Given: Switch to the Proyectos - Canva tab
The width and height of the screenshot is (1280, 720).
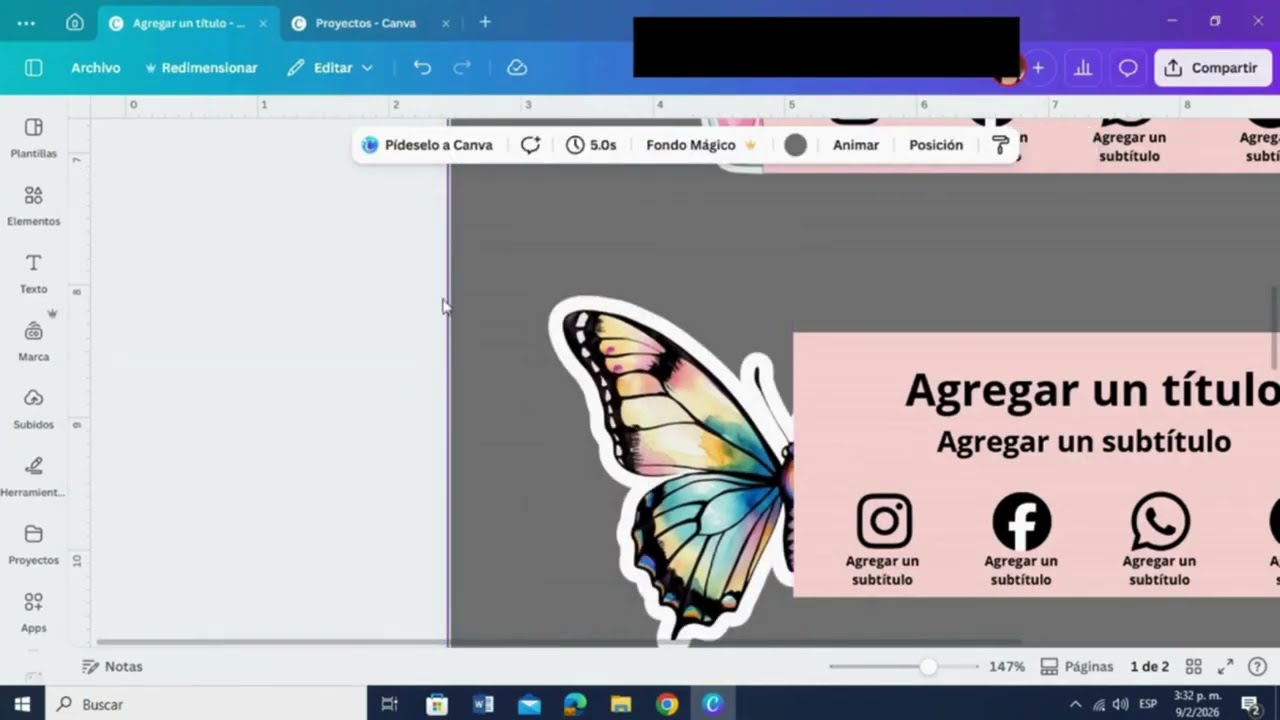Looking at the screenshot, I should point(366,22).
